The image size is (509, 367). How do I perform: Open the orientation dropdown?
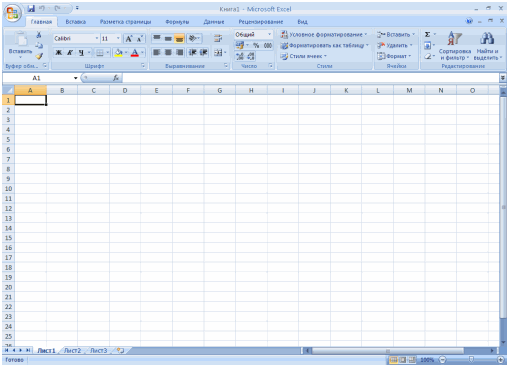point(194,38)
